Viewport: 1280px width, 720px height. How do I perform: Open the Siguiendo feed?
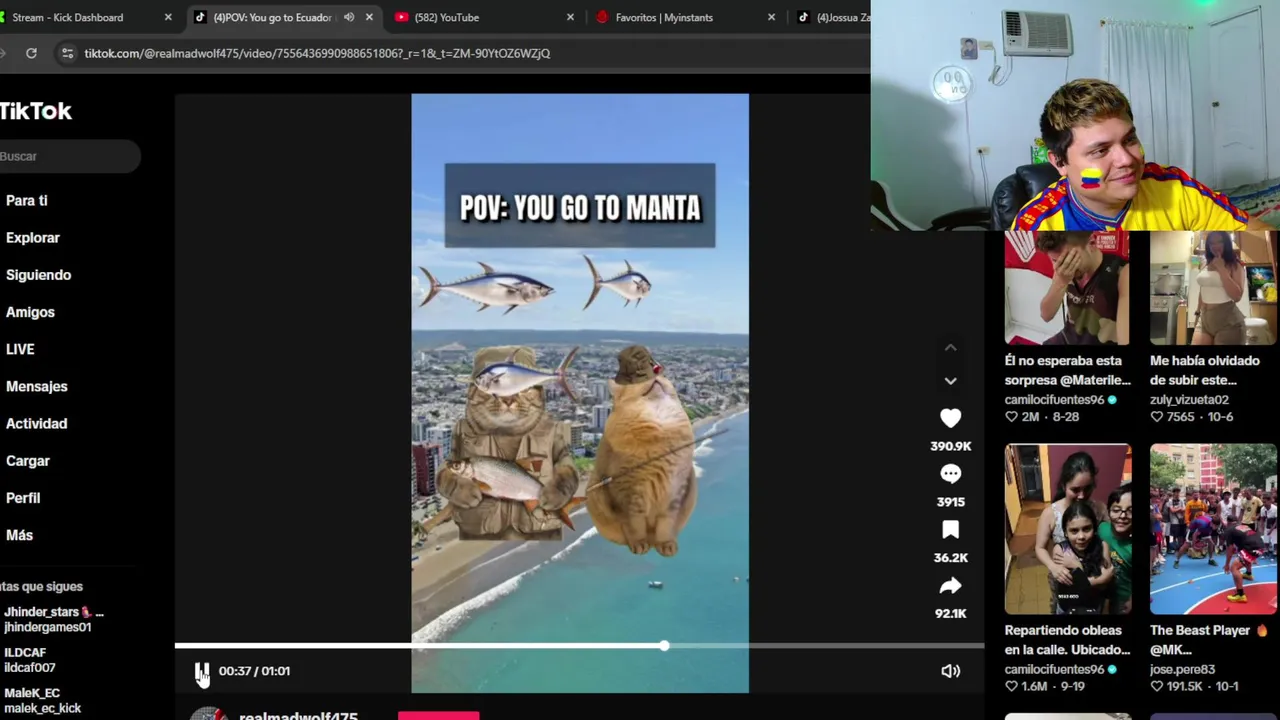point(38,275)
